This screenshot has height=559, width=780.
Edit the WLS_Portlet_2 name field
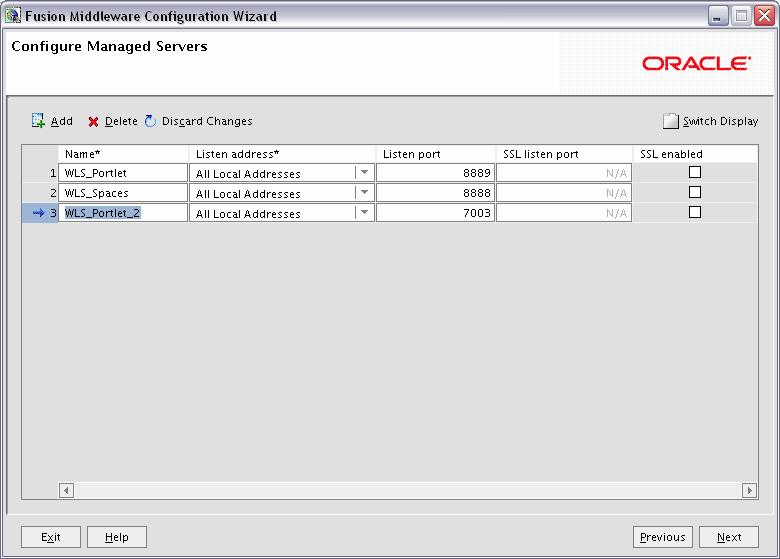[123, 213]
